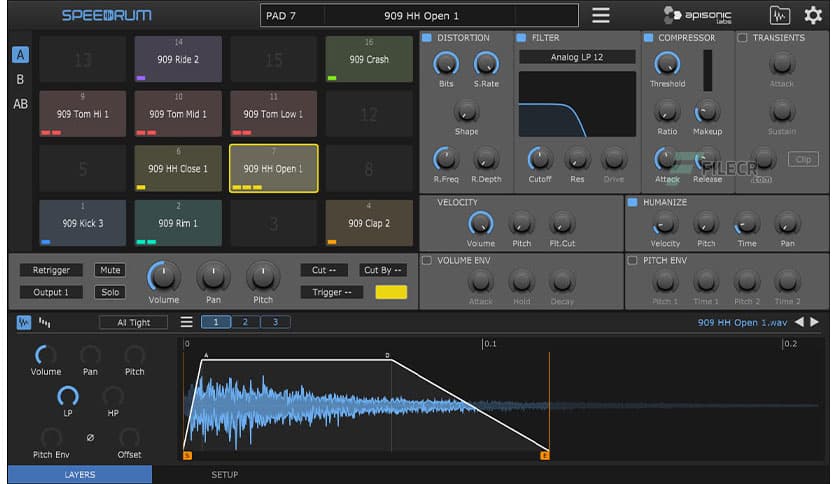The image size is (836, 484).
Task: Click the orange end marker E
Action: coord(544,455)
